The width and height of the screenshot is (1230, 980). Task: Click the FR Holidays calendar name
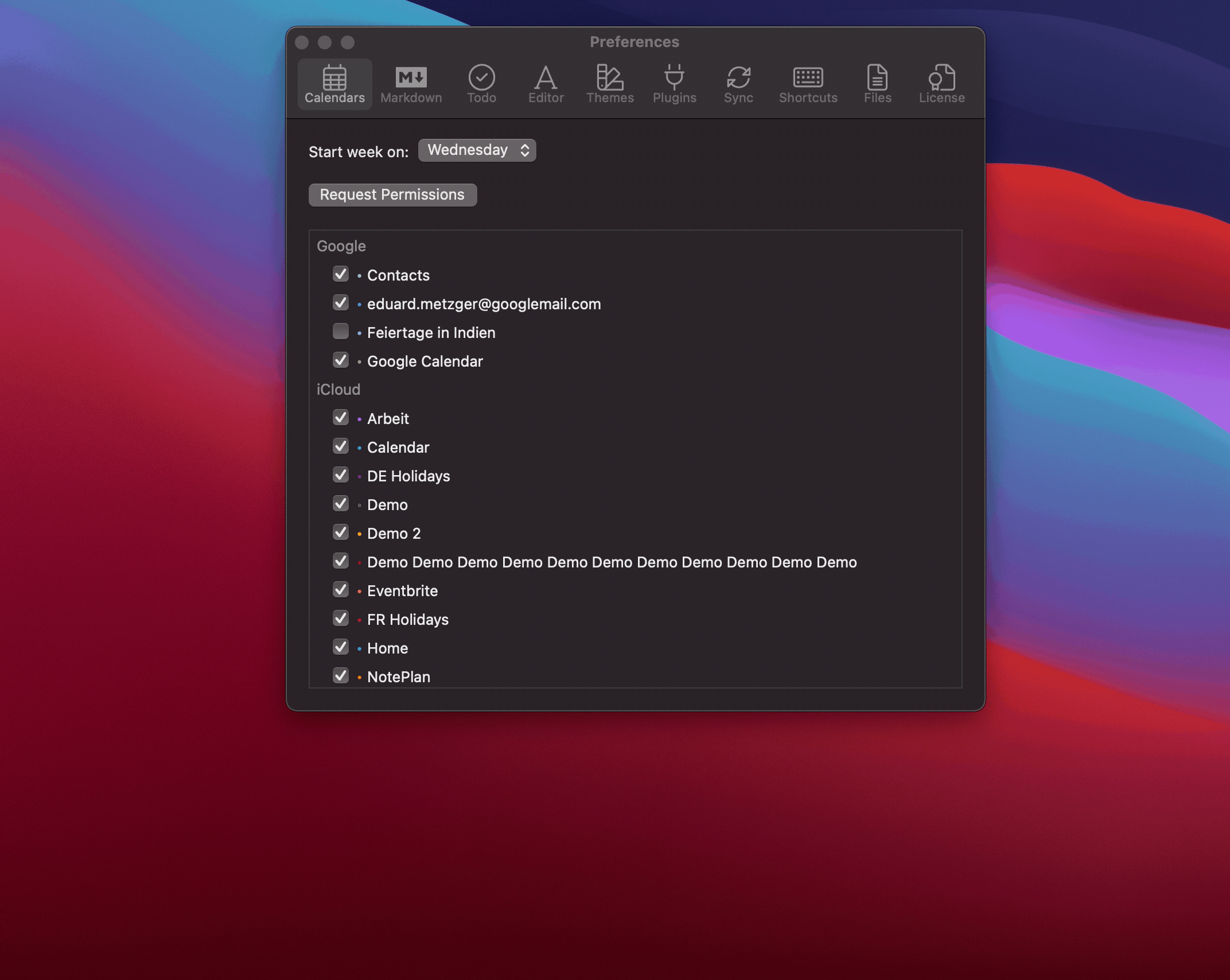click(x=408, y=620)
